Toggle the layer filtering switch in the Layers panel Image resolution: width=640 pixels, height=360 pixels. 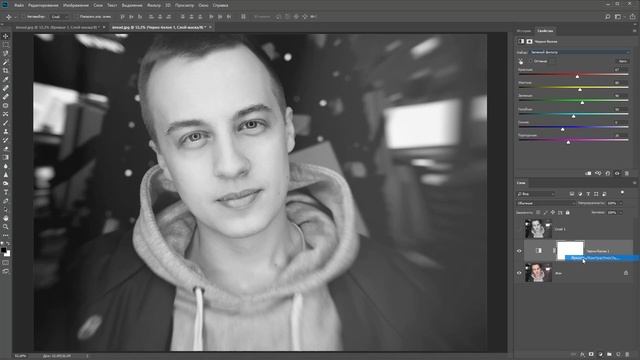tap(622, 193)
